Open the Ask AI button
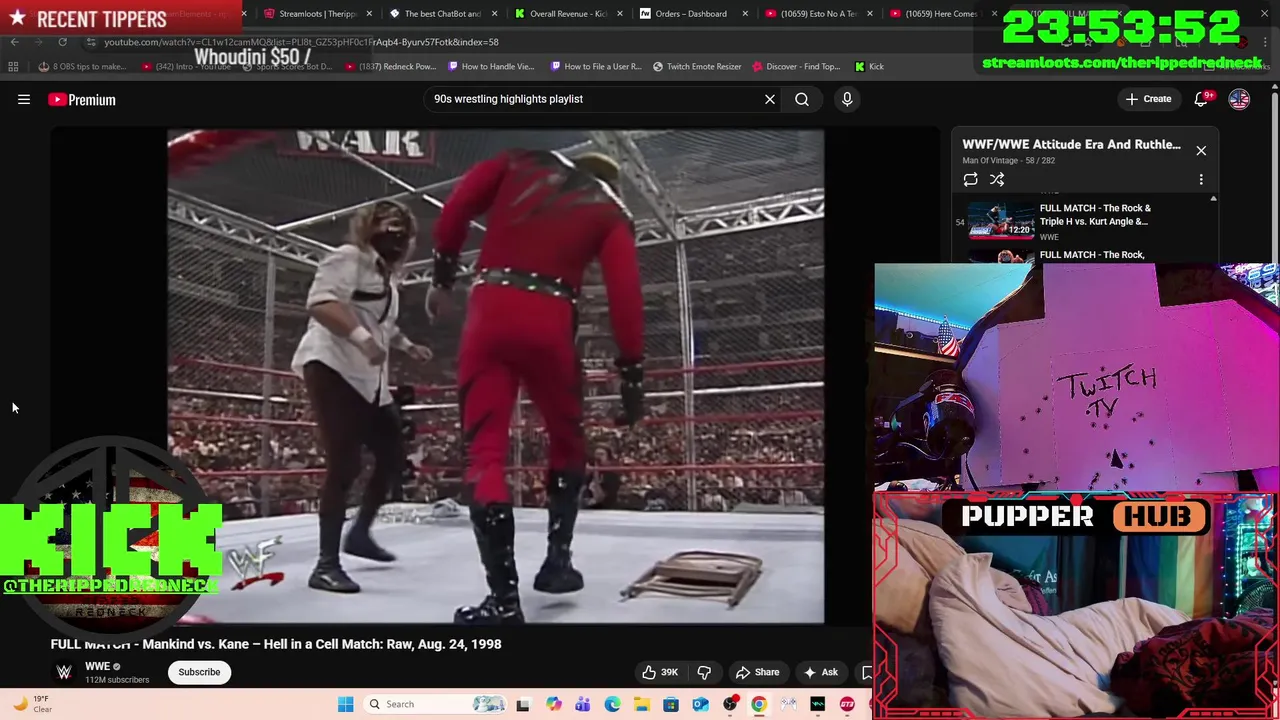The height and width of the screenshot is (720, 1280). 821,672
